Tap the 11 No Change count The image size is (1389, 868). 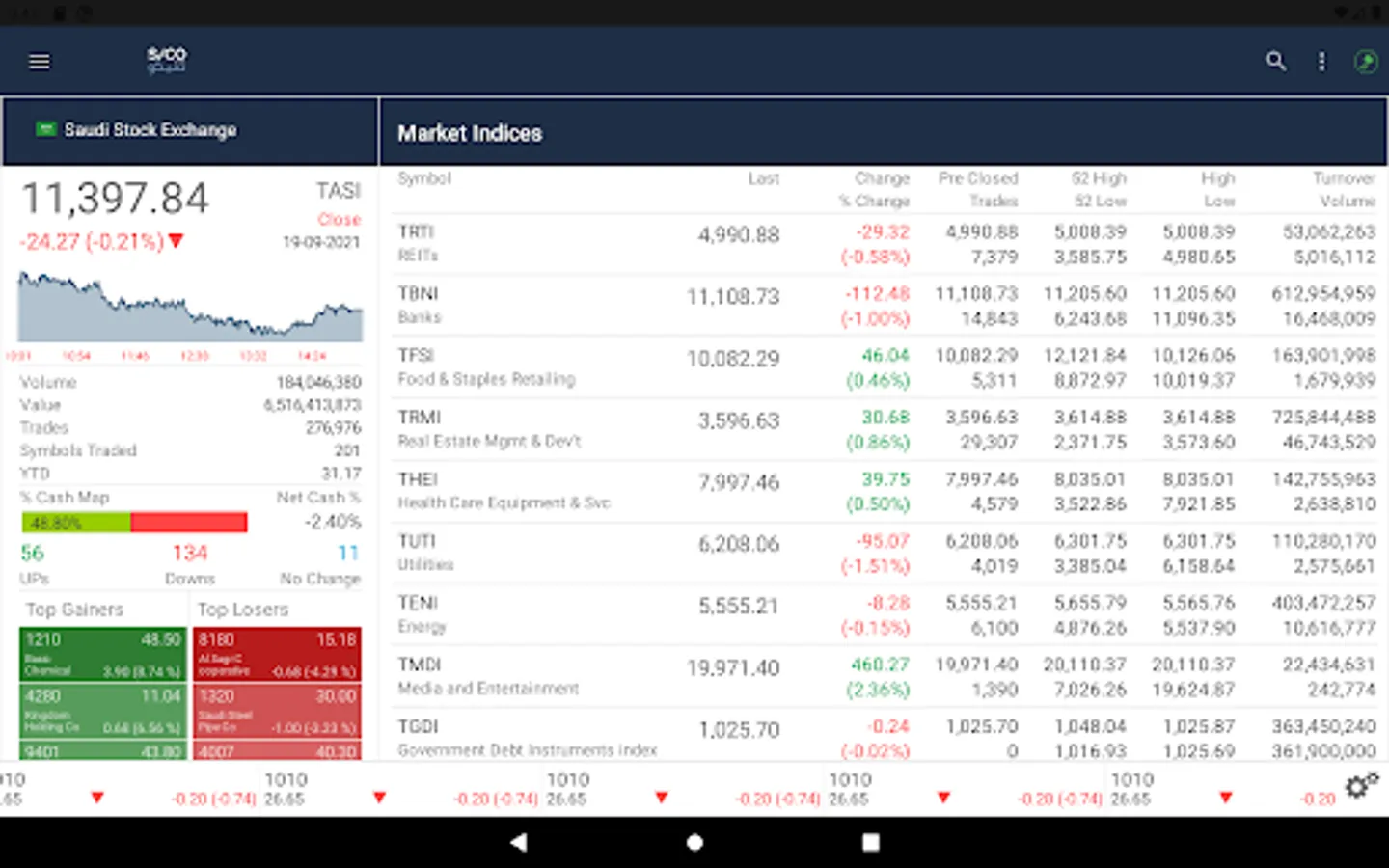pos(348,553)
